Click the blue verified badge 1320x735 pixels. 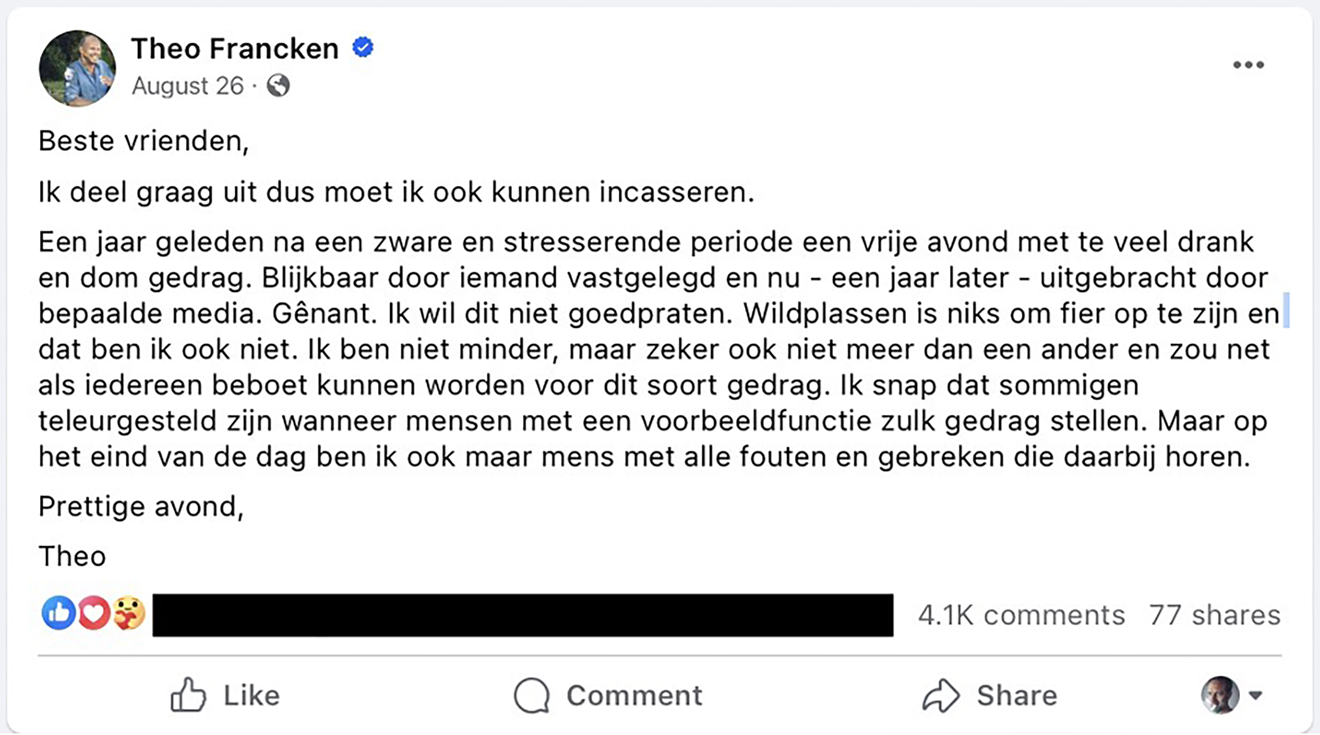[x=363, y=47]
